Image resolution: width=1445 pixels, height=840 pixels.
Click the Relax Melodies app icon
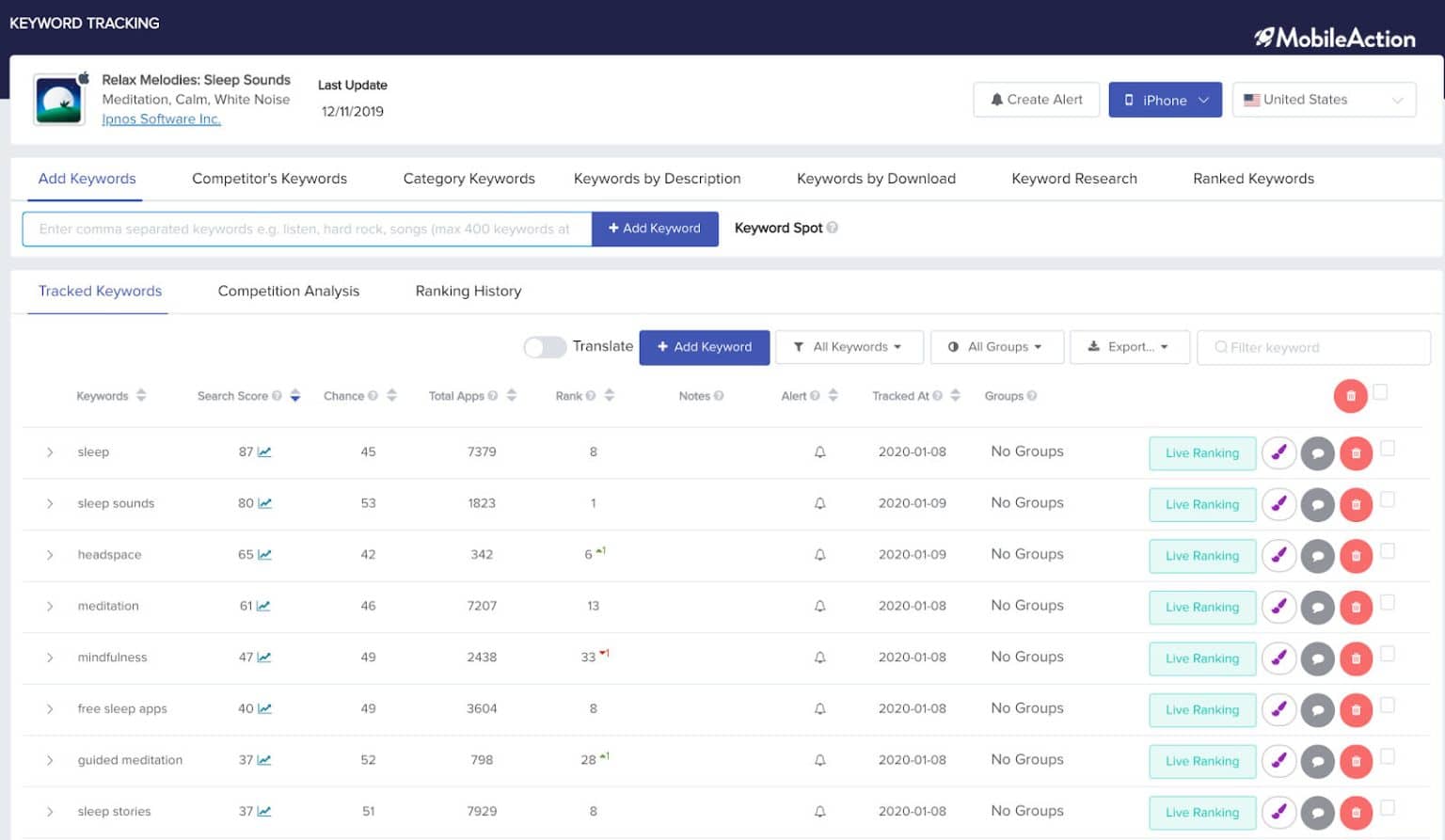(59, 100)
